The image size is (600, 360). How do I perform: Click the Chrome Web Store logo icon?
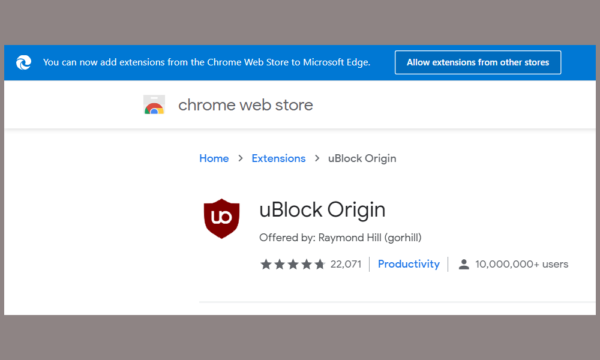point(154,105)
